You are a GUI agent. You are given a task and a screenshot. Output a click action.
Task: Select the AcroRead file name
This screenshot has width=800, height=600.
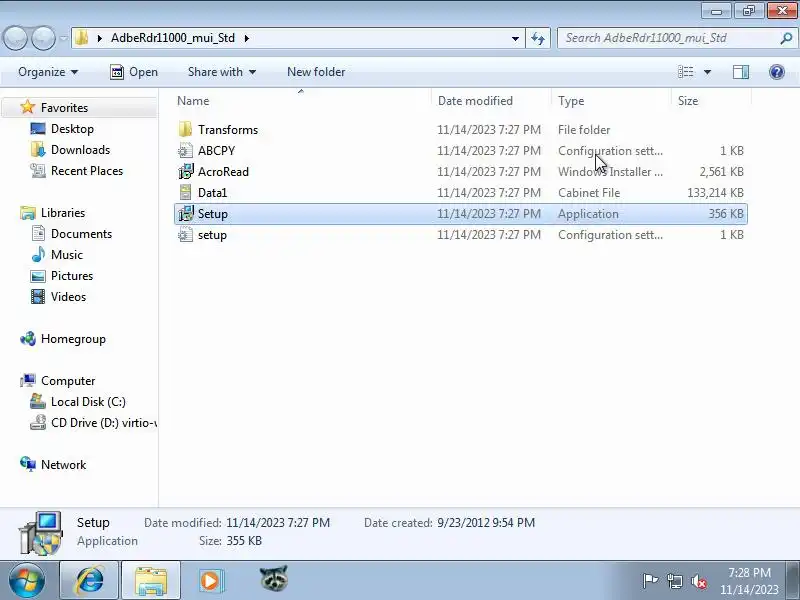(x=223, y=171)
